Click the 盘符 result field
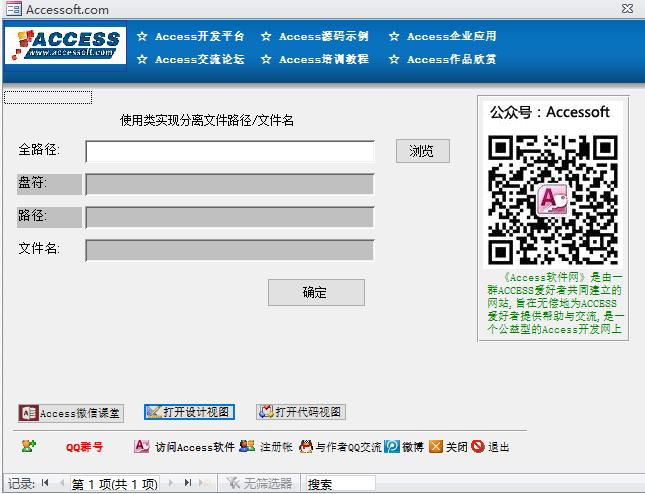The height and width of the screenshot is (494, 645). point(230,184)
